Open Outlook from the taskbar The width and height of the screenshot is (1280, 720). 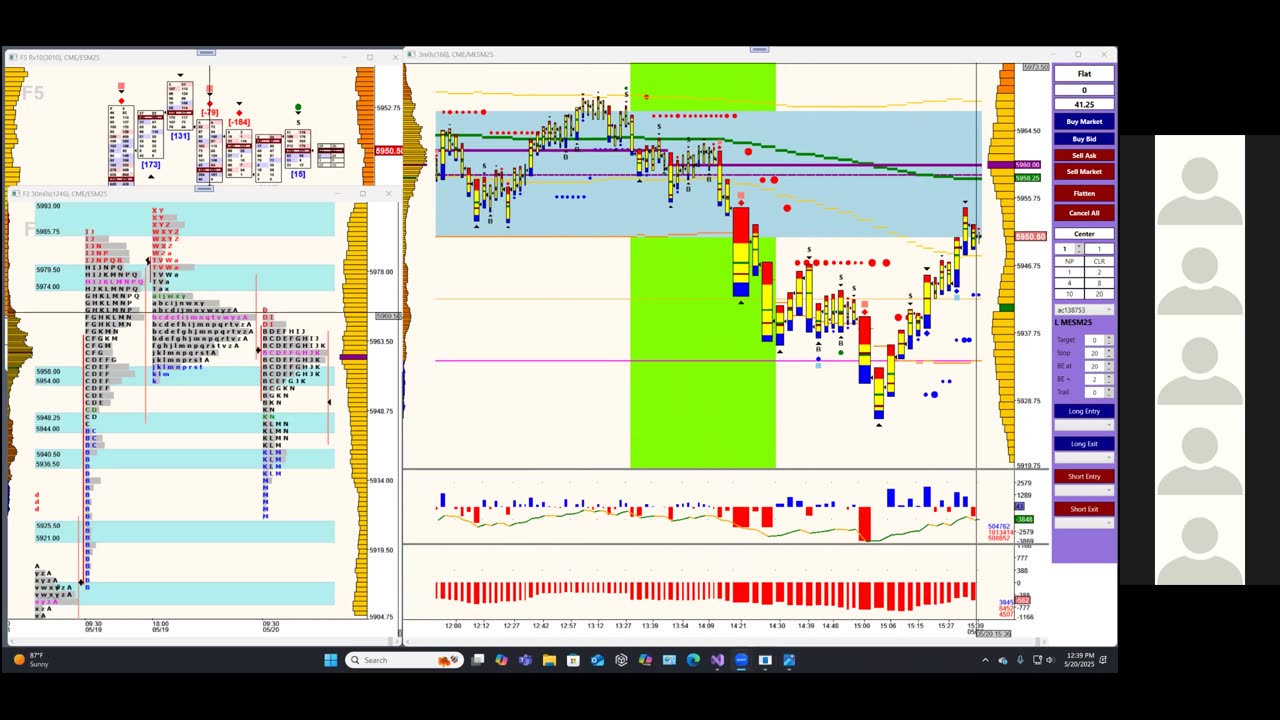[x=597, y=660]
